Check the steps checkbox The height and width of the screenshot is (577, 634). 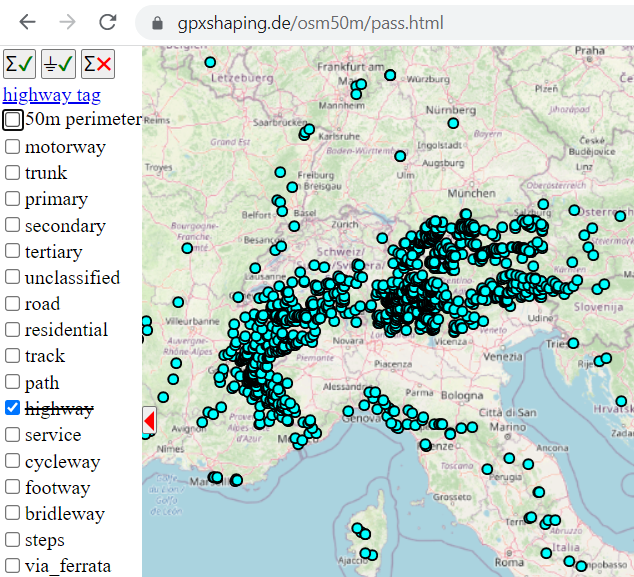click(x=13, y=539)
